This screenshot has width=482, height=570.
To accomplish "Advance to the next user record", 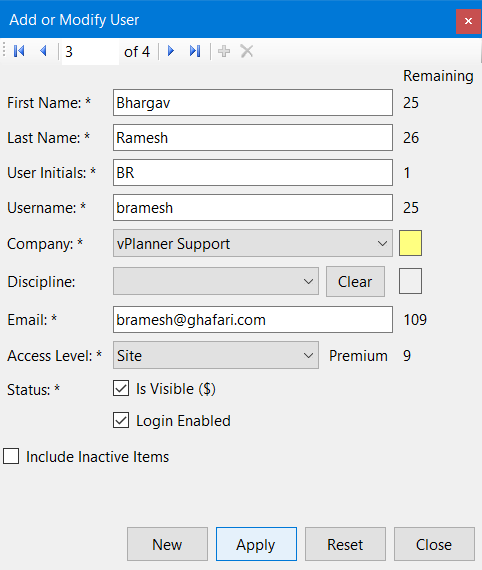I will point(170,51).
